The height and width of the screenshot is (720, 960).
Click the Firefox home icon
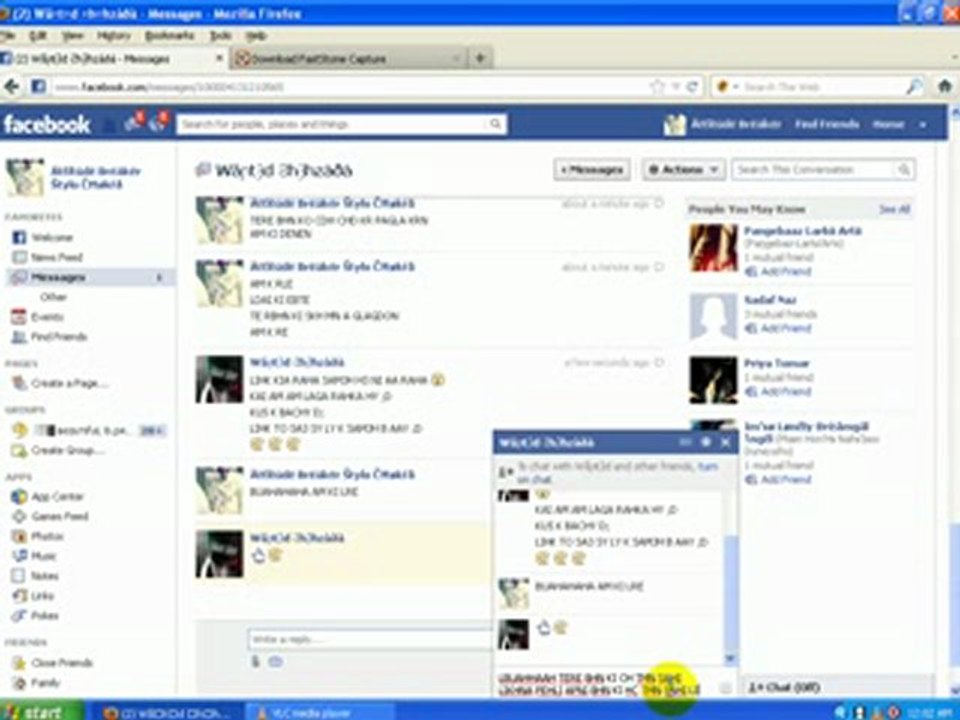[945, 86]
